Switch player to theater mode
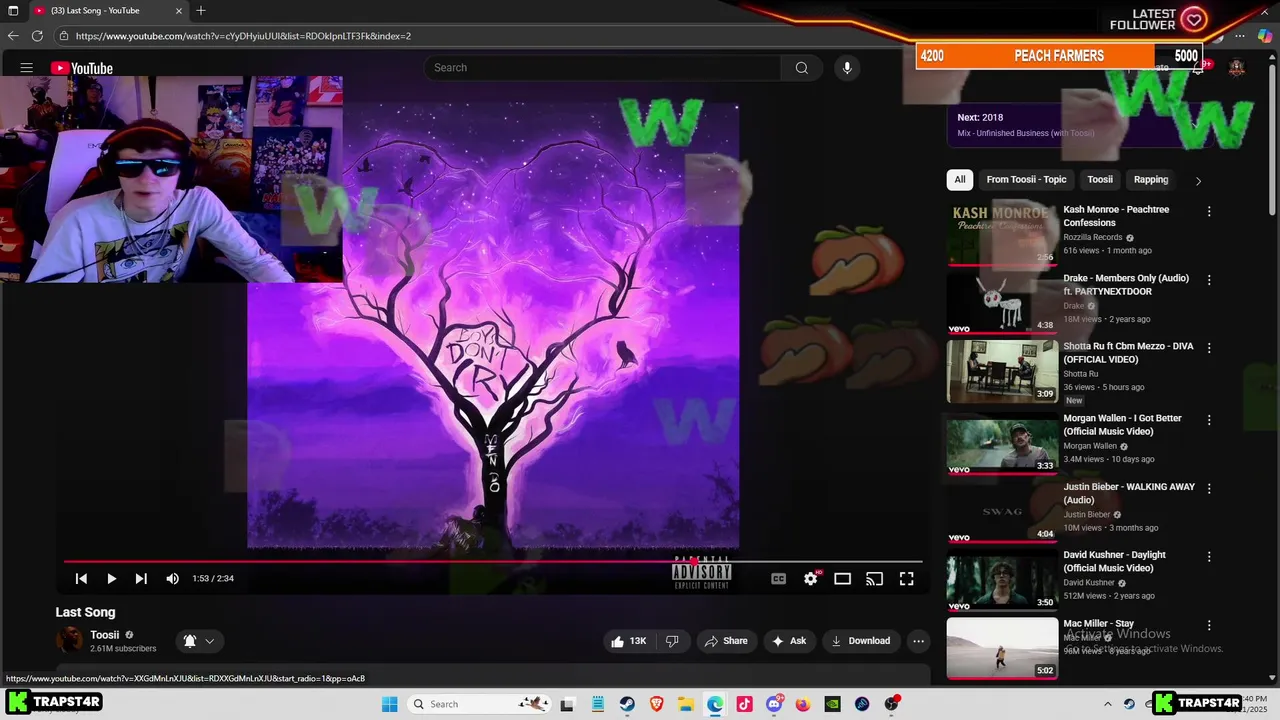 click(843, 579)
